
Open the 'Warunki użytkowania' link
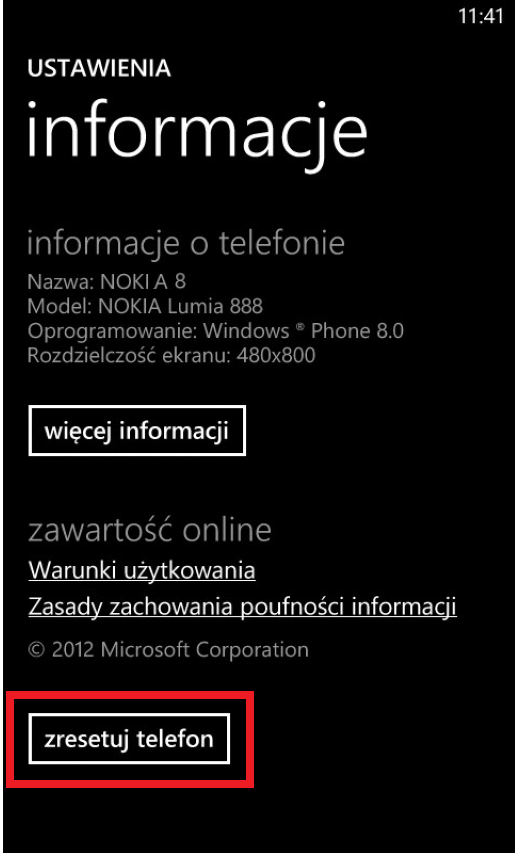[142, 571]
